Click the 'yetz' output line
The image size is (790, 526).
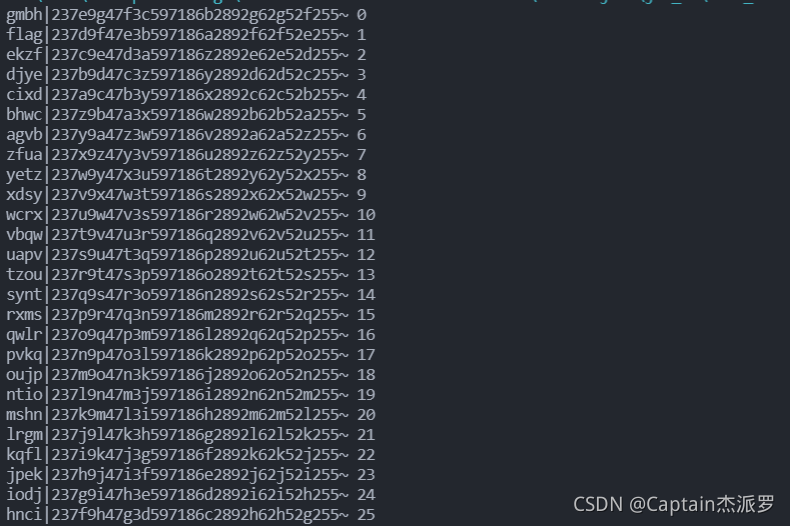[x=186, y=175]
